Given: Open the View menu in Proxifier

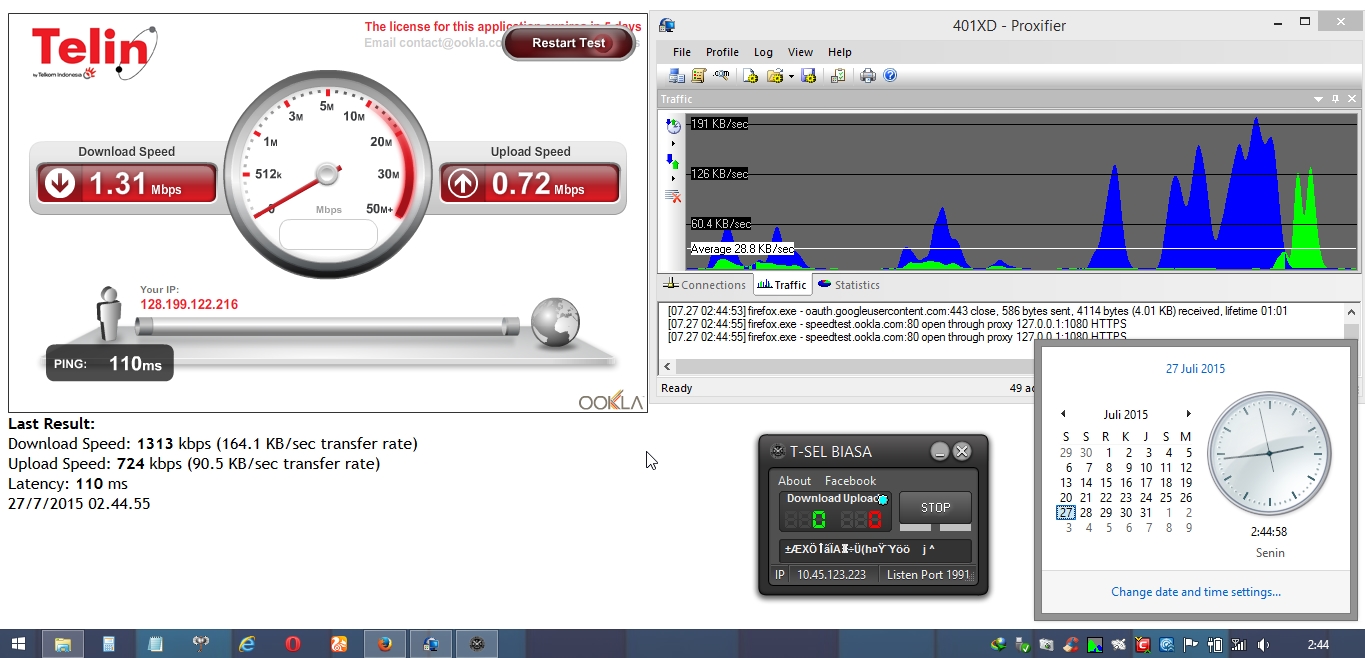Looking at the screenshot, I should pyautogui.click(x=800, y=52).
